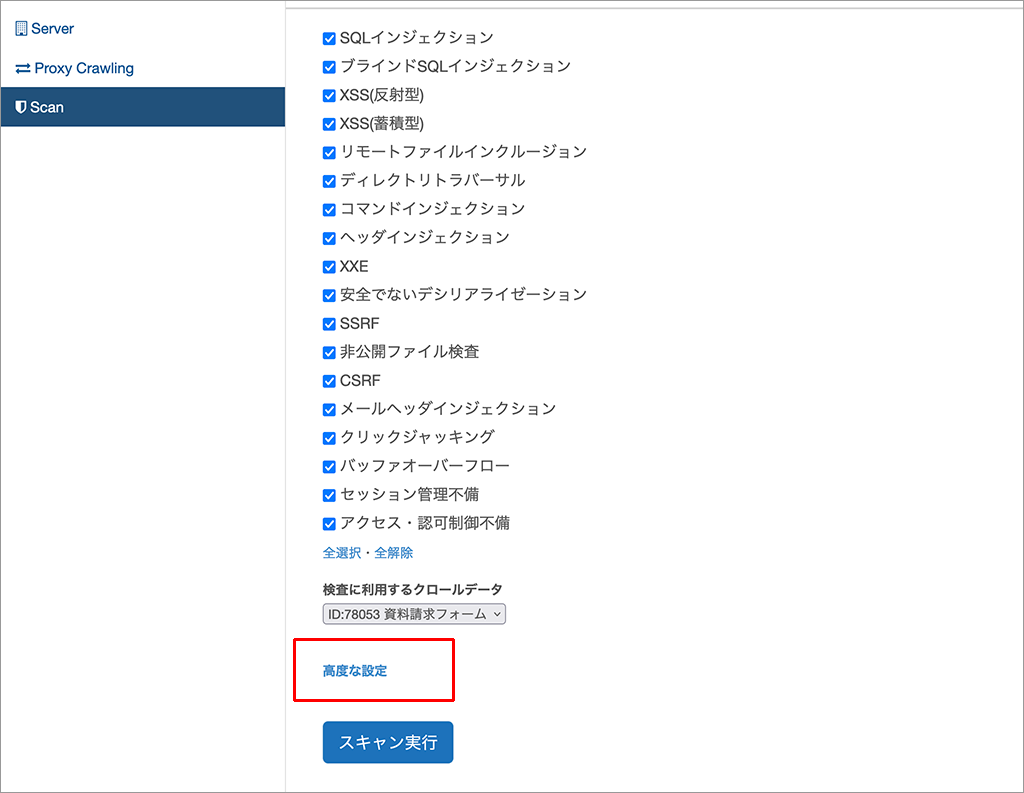1024x793 pixels.
Task: Open the crawl data dropdown showing ID:78053
Action: pyautogui.click(x=413, y=614)
